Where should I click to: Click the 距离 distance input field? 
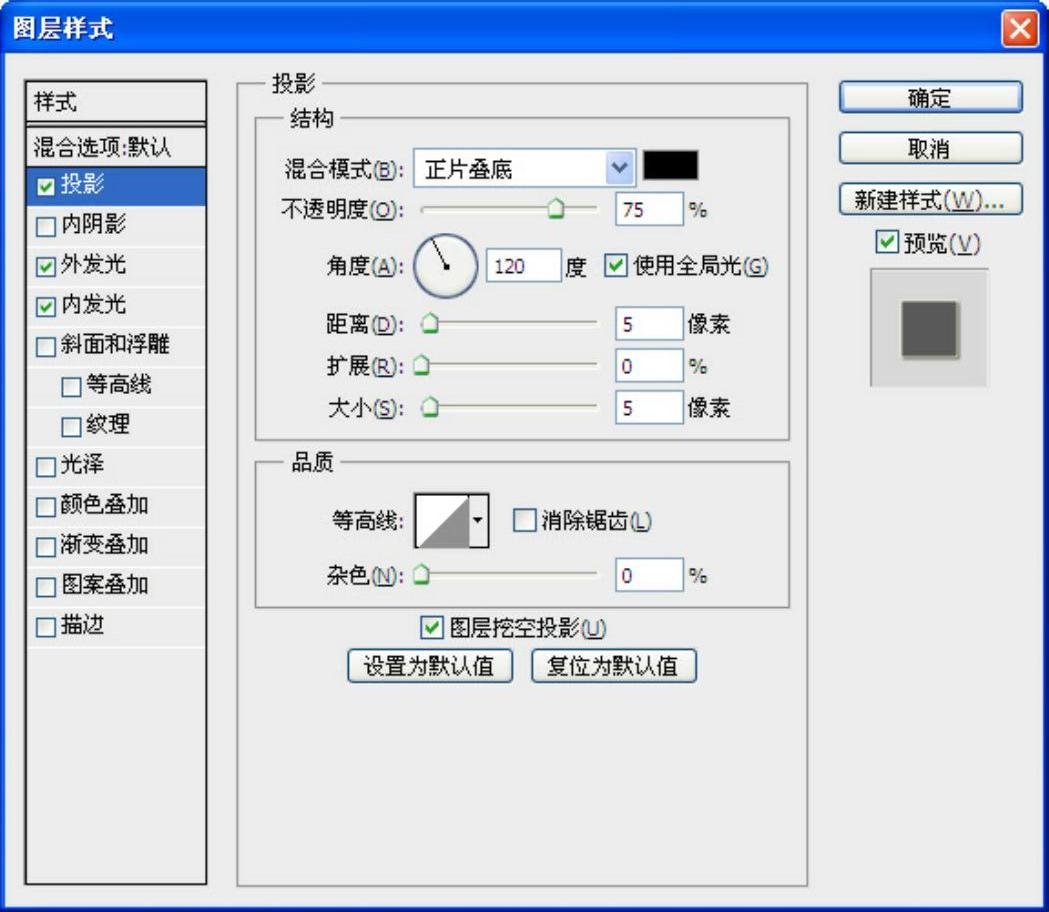(x=648, y=324)
